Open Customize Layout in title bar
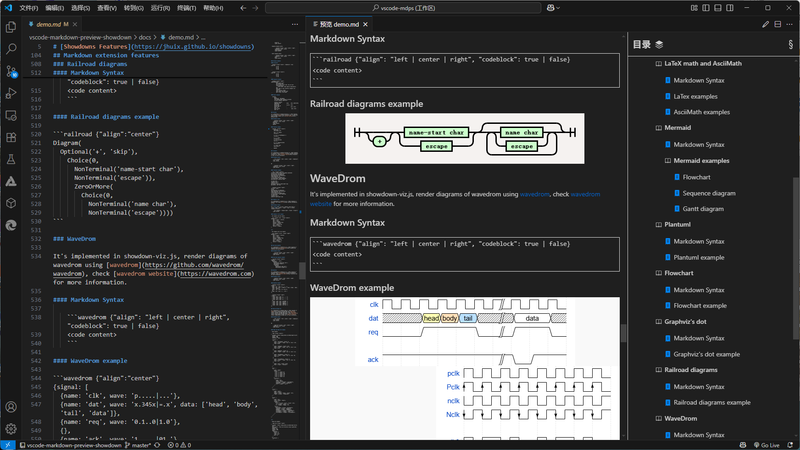Viewport: 800px width, 450px height. tap(694, 8)
